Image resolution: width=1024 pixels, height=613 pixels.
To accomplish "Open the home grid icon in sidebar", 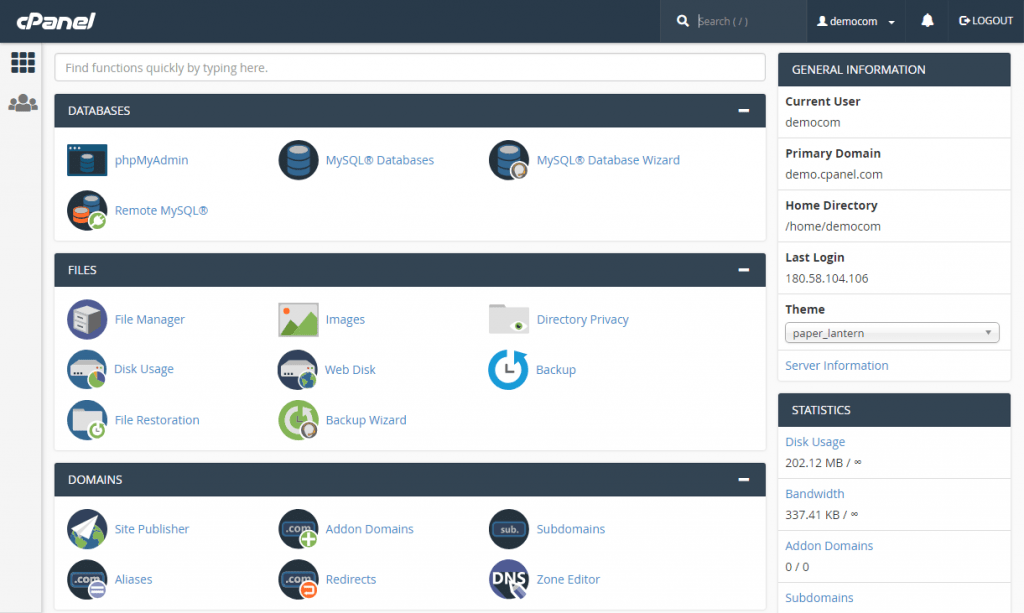I will (x=23, y=63).
